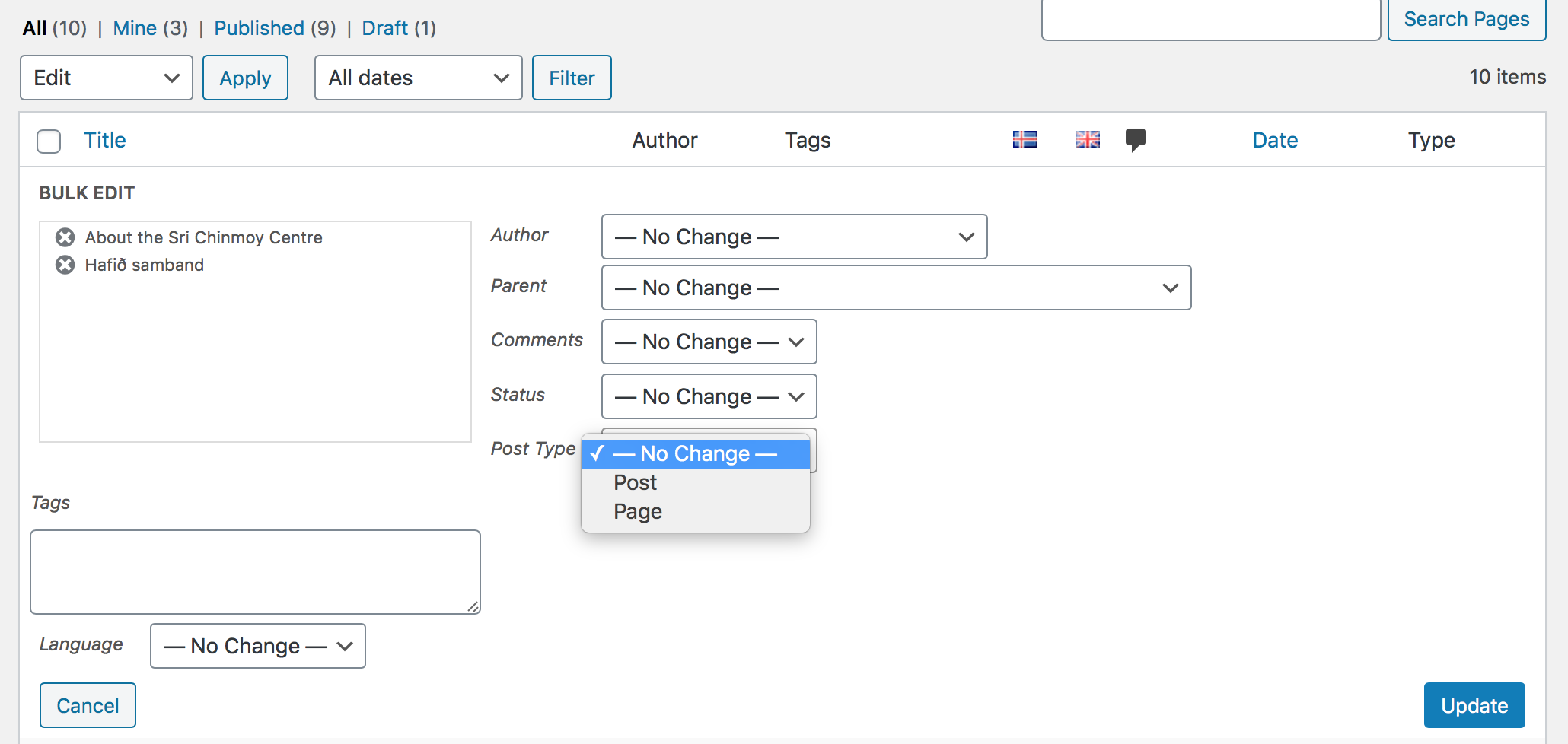The width and height of the screenshot is (1568, 744).
Task: Click the Icelandic flag column icon
Action: pyautogui.click(x=1025, y=139)
